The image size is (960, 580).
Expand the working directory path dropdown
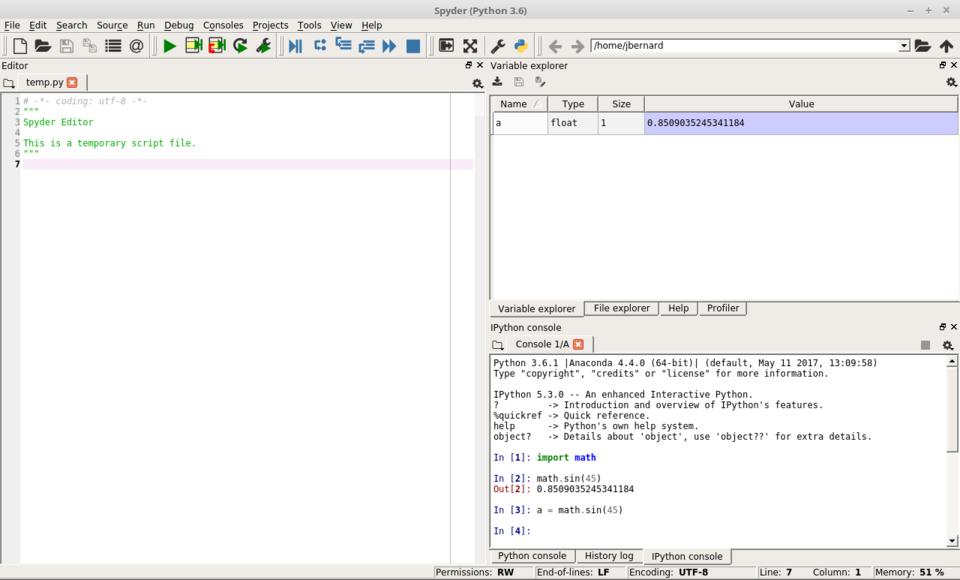pos(904,46)
